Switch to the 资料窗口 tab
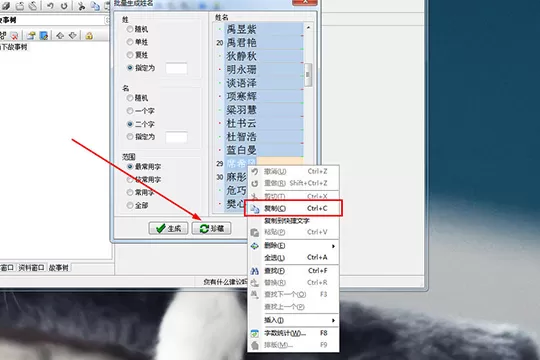 (x=31, y=268)
